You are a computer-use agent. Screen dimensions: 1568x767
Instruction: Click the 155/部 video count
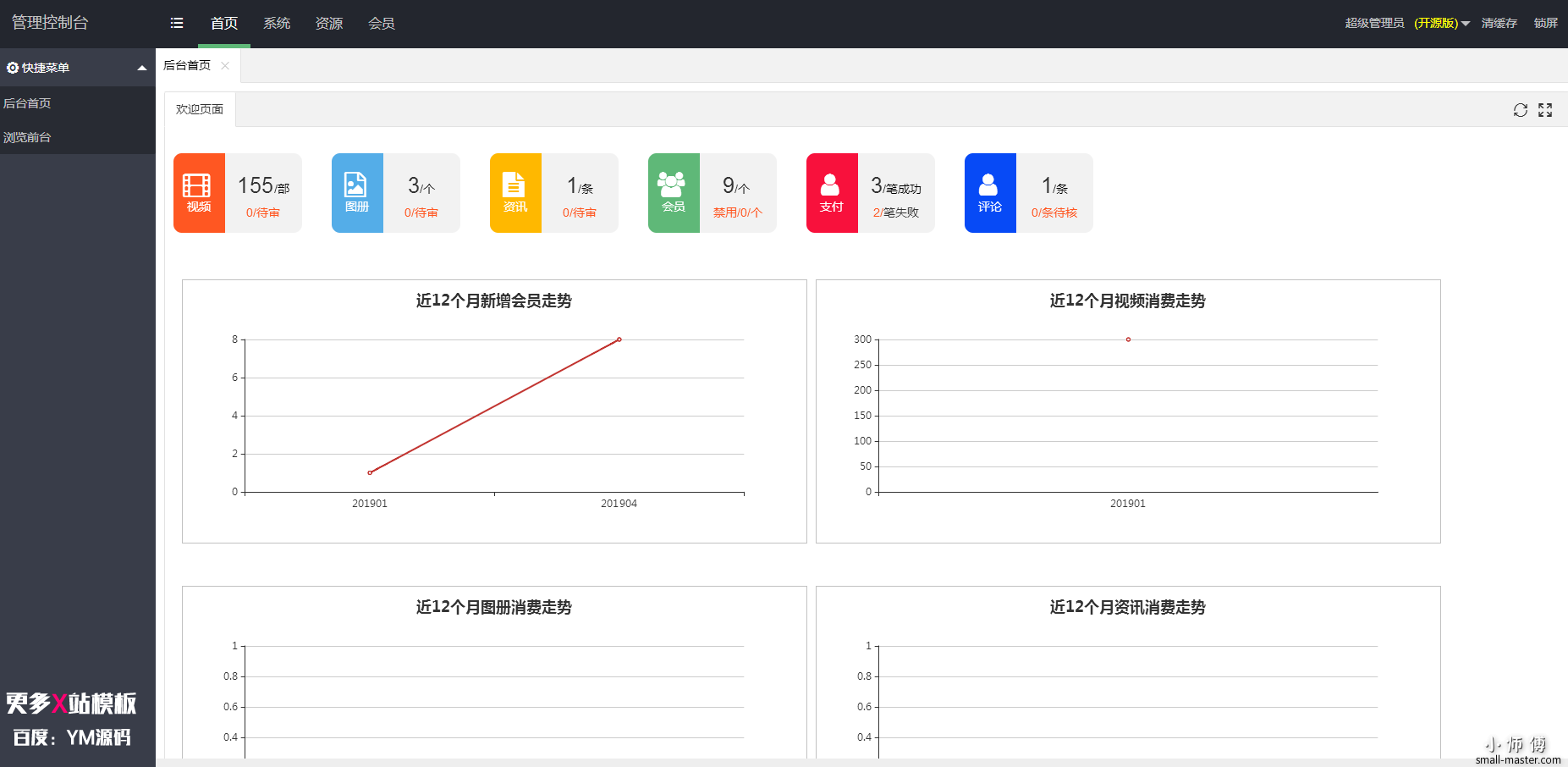[263, 185]
